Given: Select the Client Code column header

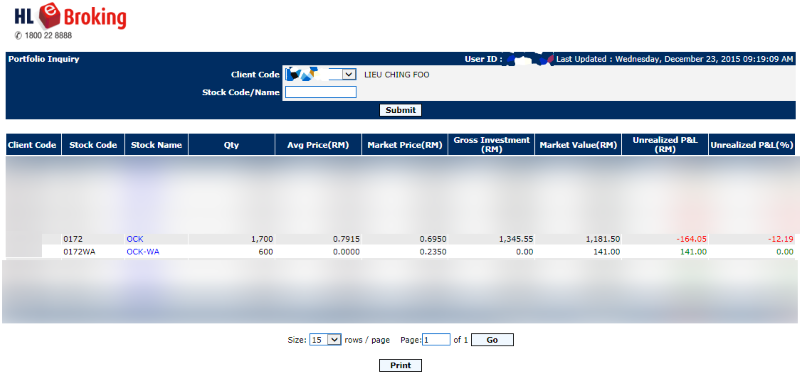Looking at the screenshot, I should [32, 145].
